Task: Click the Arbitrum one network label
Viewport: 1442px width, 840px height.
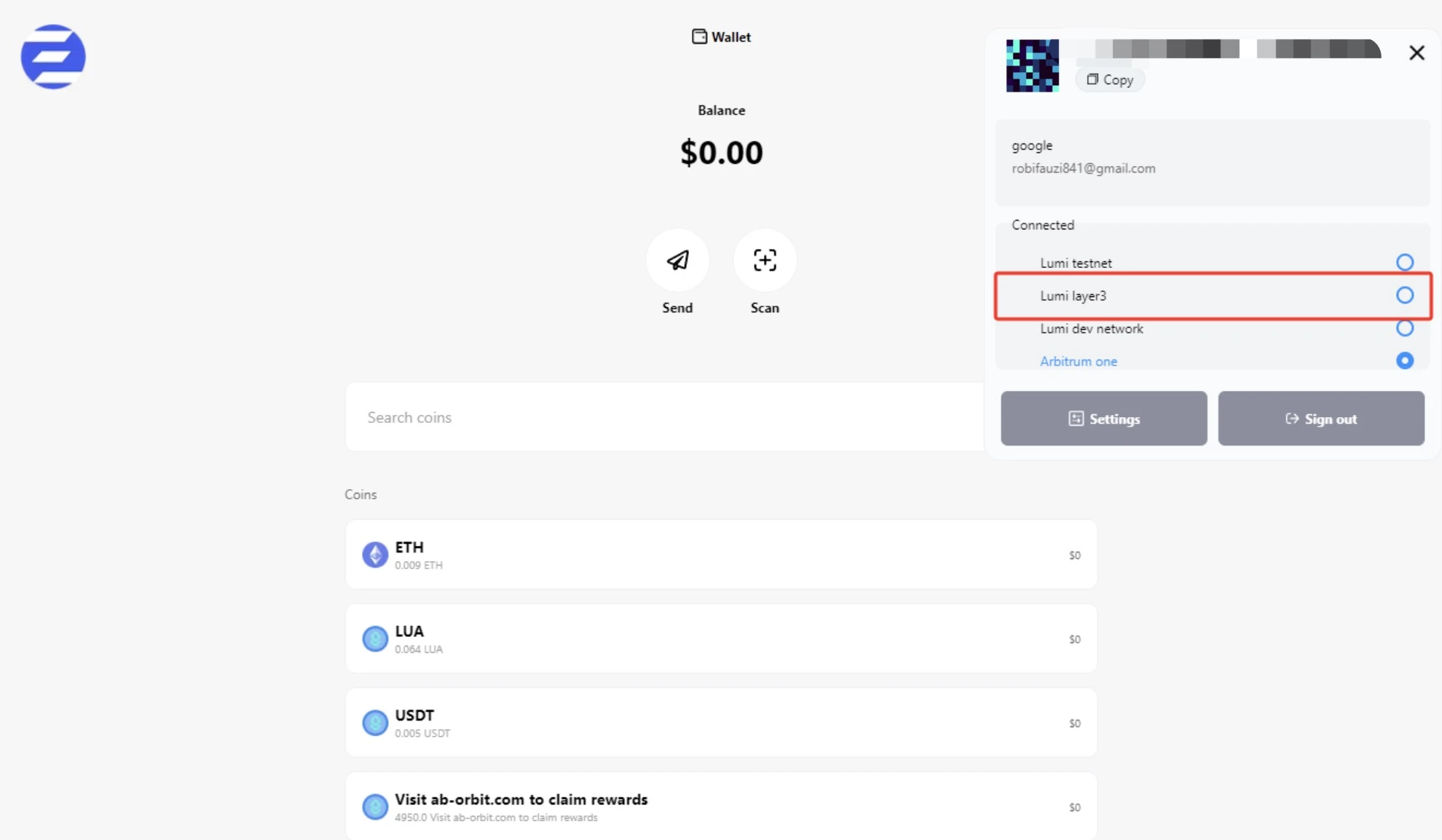Action: tap(1078, 361)
